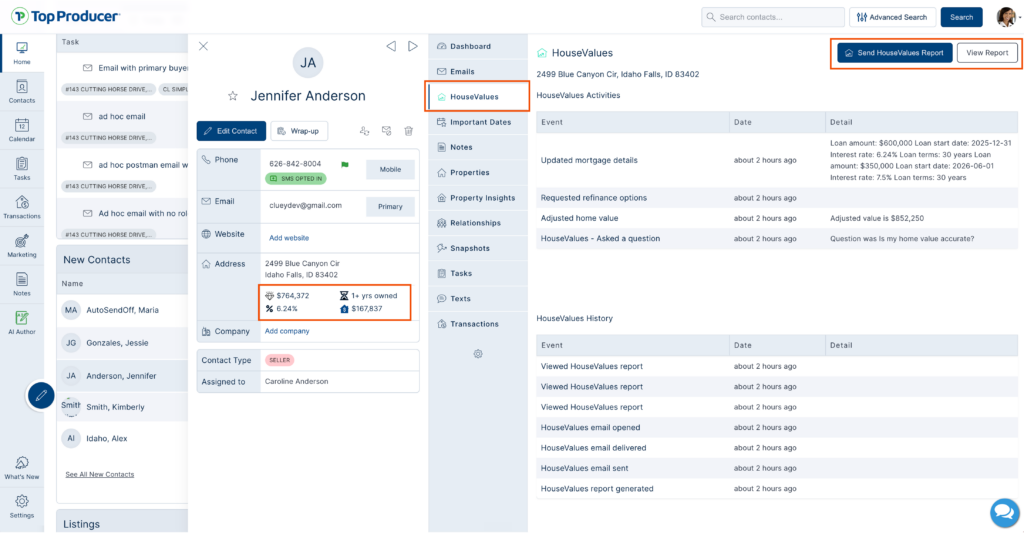1024x533 pixels.
Task: Open the chat support bubble
Action: tap(1004, 512)
